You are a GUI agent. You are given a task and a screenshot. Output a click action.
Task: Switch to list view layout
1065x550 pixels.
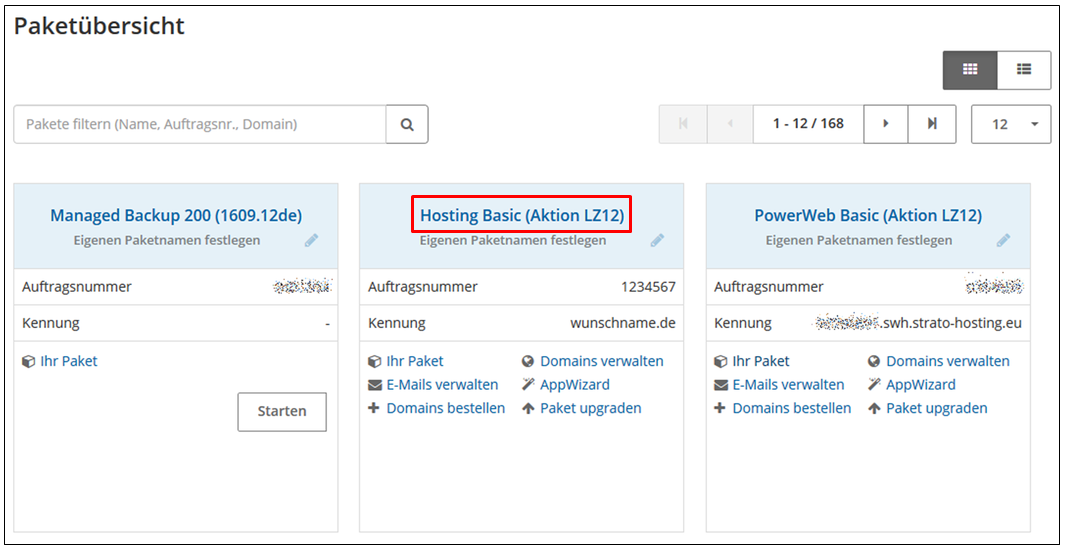(1024, 70)
